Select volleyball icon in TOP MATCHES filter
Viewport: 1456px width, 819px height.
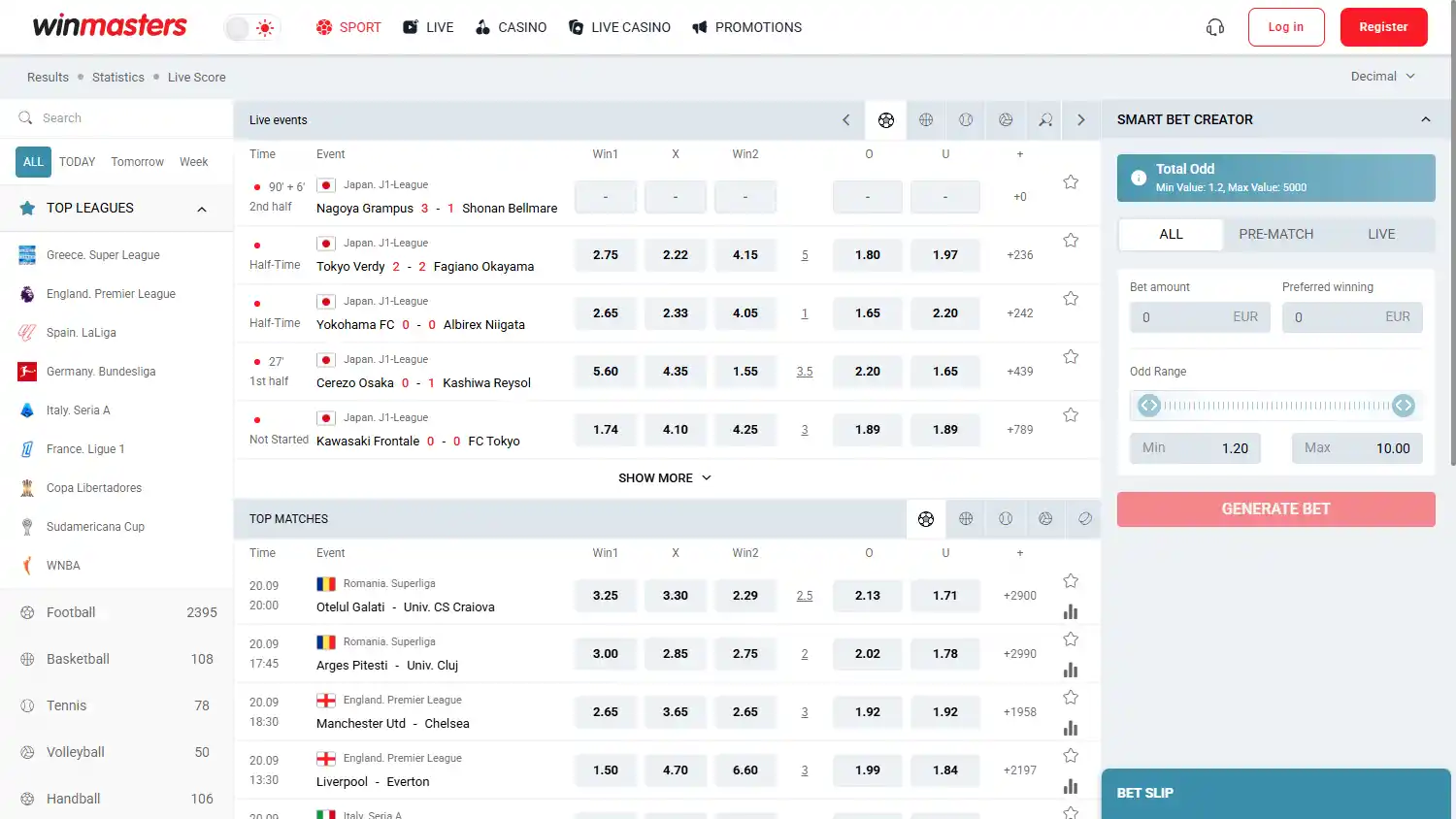tap(1045, 519)
